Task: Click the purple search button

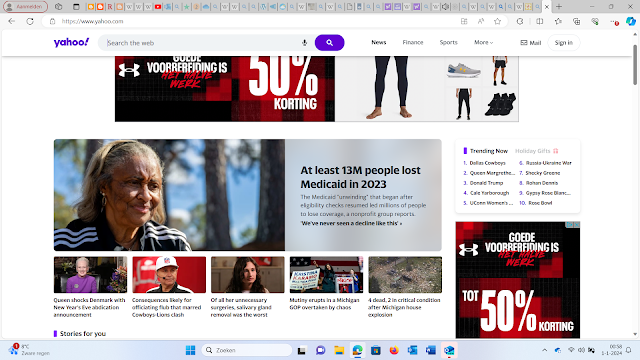Action: (x=329, y=42)
